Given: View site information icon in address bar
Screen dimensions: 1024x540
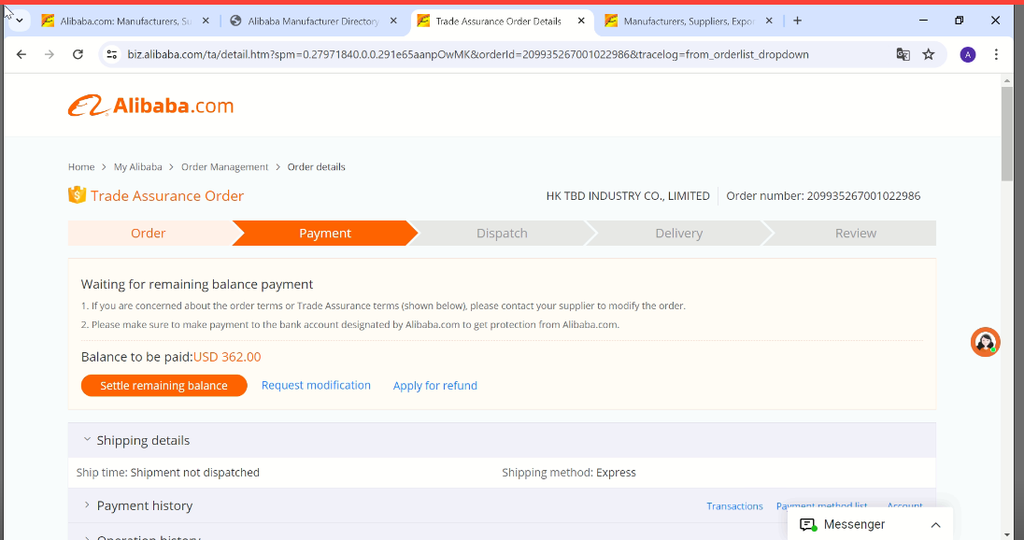Looking at the screenshot, I should [x=112, y=54].
